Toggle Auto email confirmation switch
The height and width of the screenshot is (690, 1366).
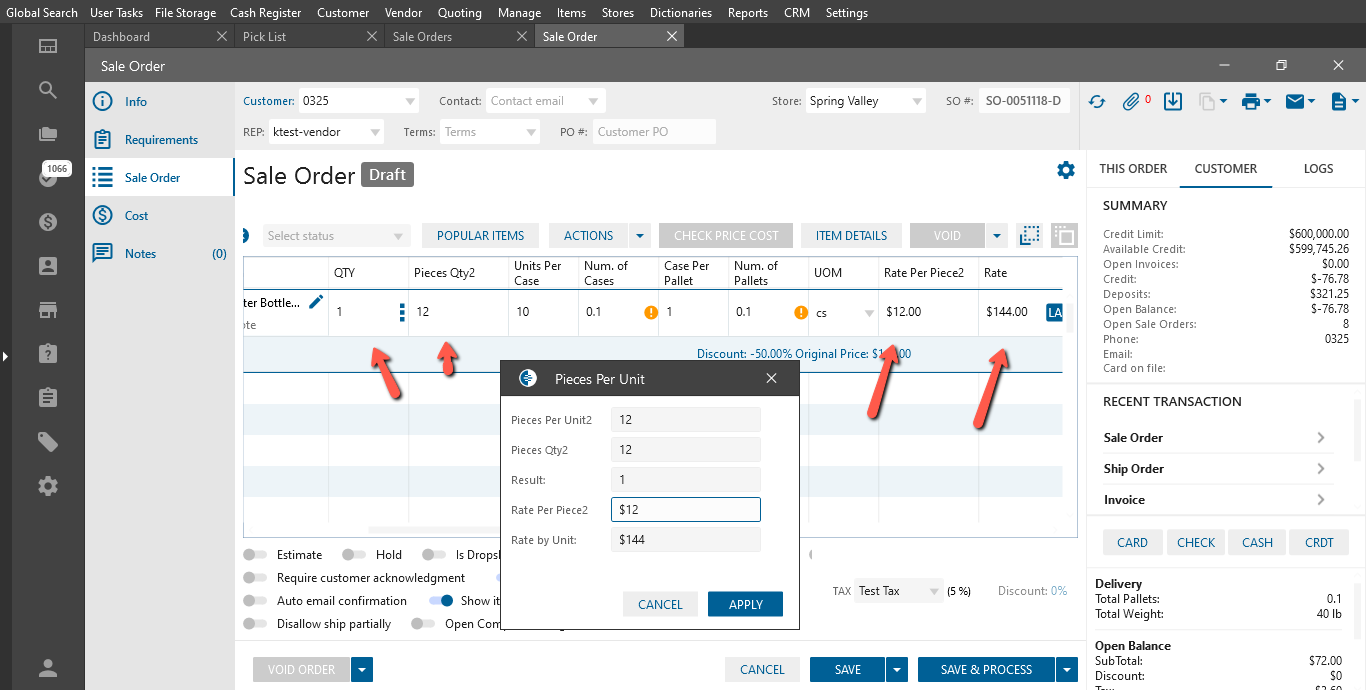(x=256, y=601)
